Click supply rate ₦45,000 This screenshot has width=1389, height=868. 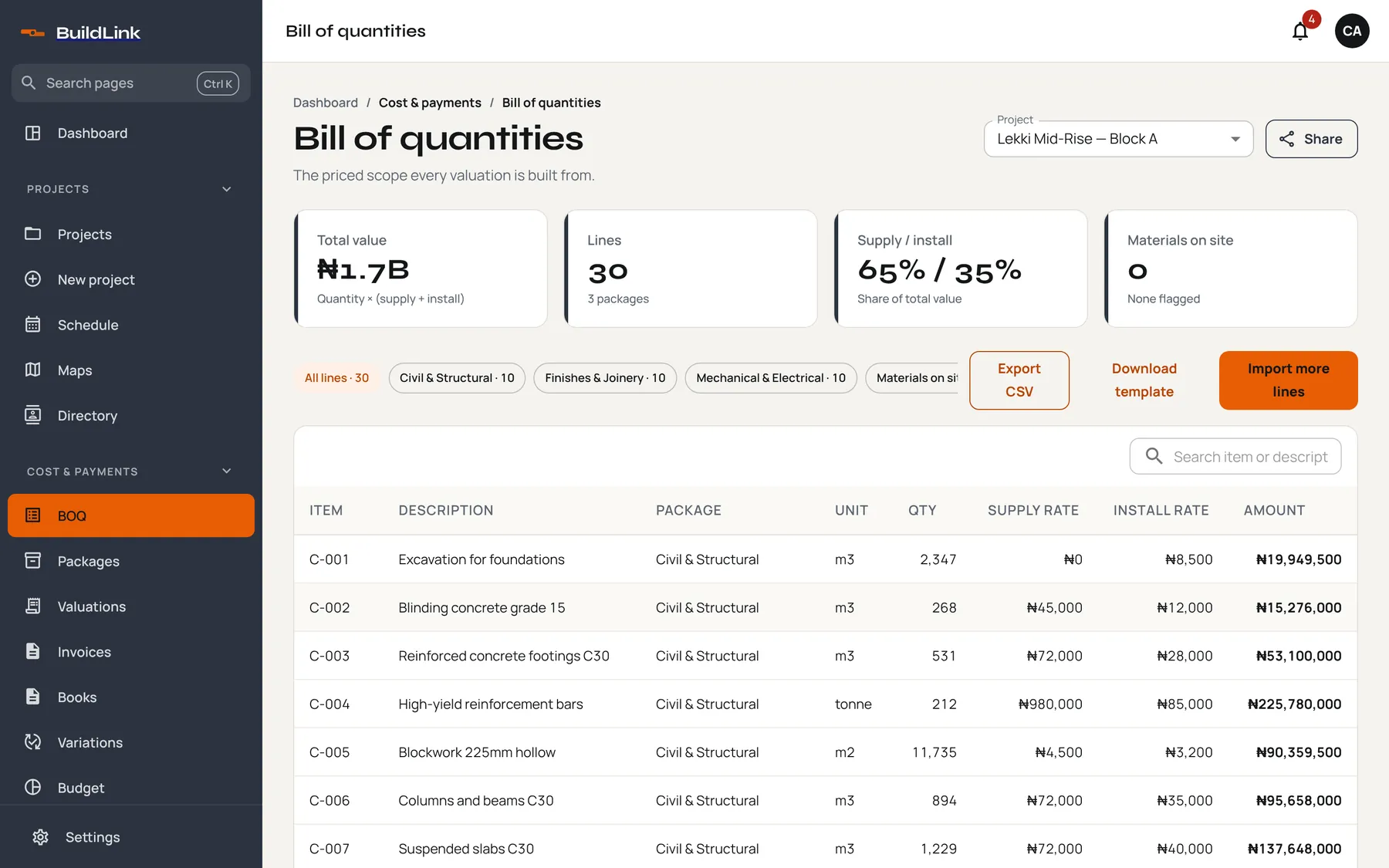point(1054,607)
